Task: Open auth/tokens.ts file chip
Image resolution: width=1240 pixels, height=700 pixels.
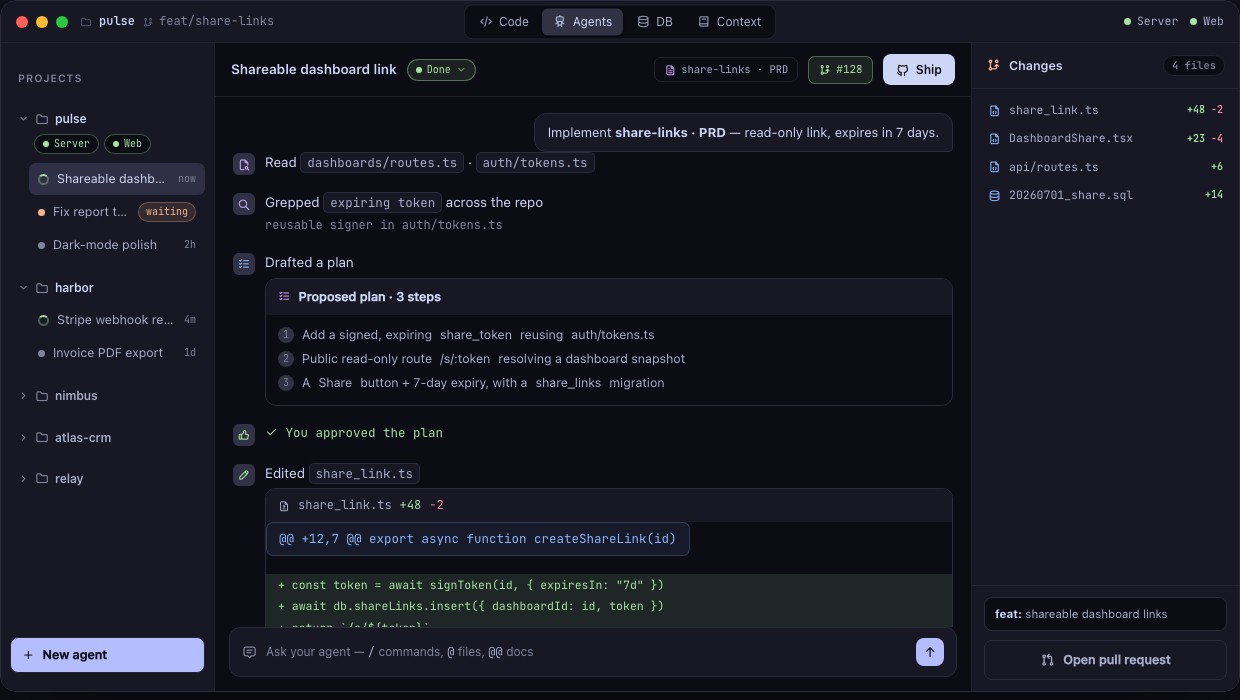Action: [535, 163]
